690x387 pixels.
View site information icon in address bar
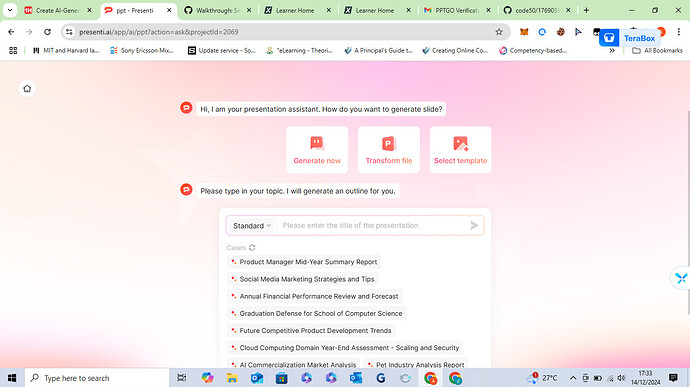pos(69,32)
